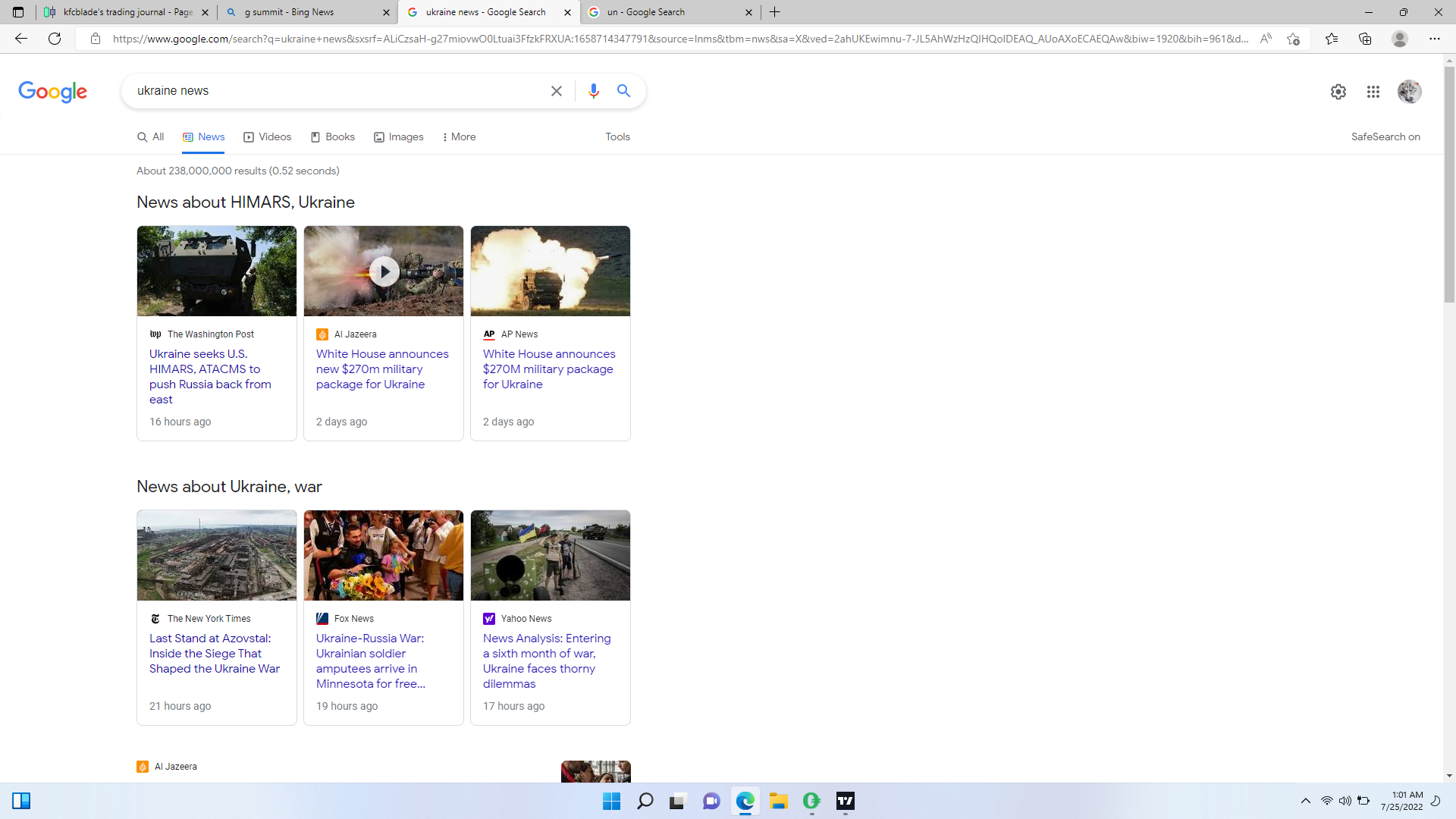Refresh the page with reload icon

tap(55, 39)
